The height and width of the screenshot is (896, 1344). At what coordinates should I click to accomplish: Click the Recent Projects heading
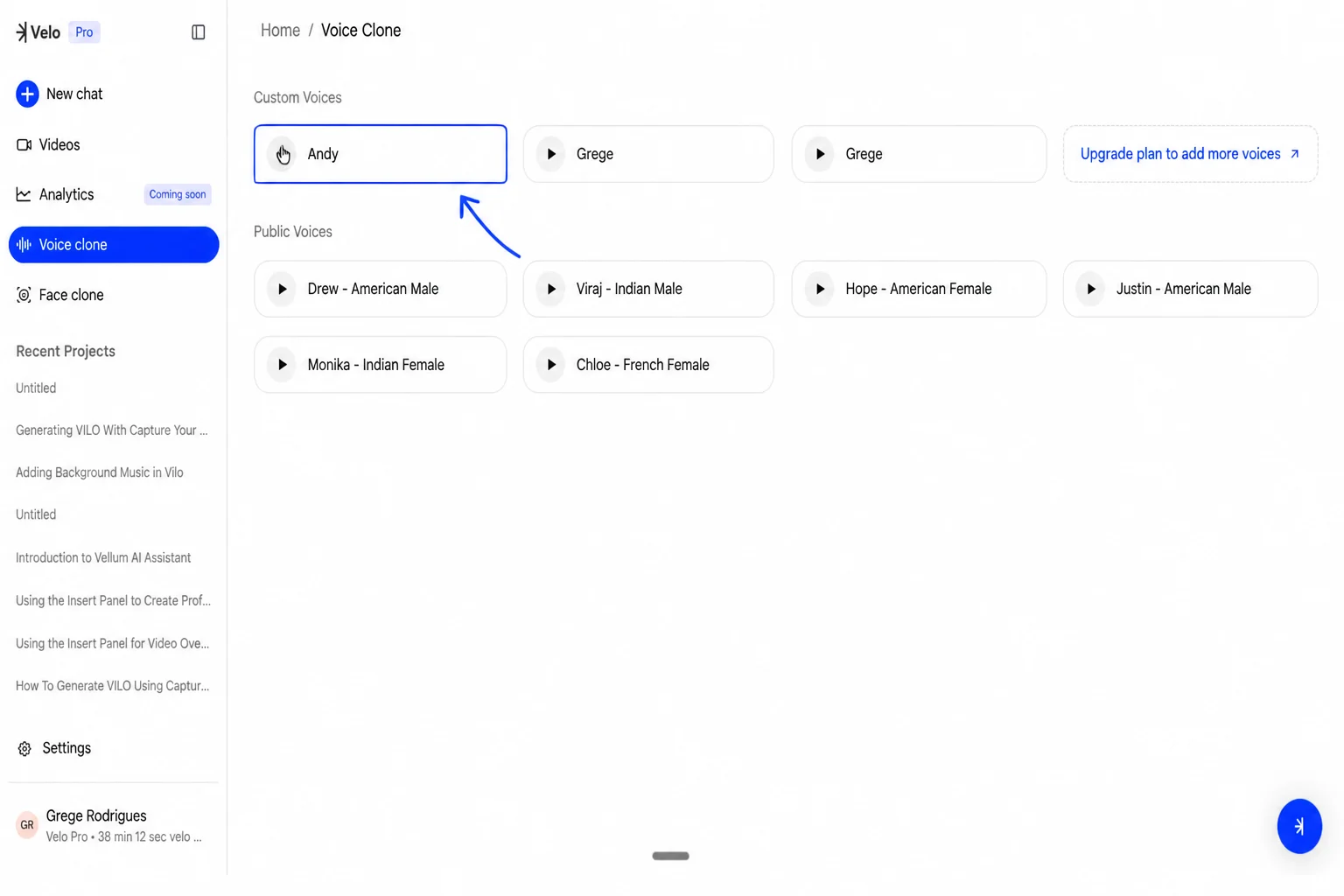pos(66,352)
